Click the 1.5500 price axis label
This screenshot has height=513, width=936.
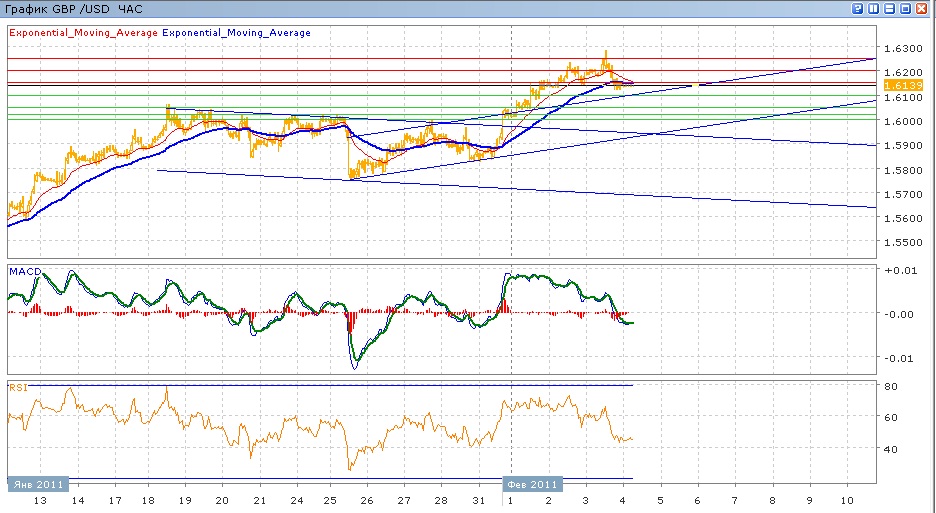903,243
